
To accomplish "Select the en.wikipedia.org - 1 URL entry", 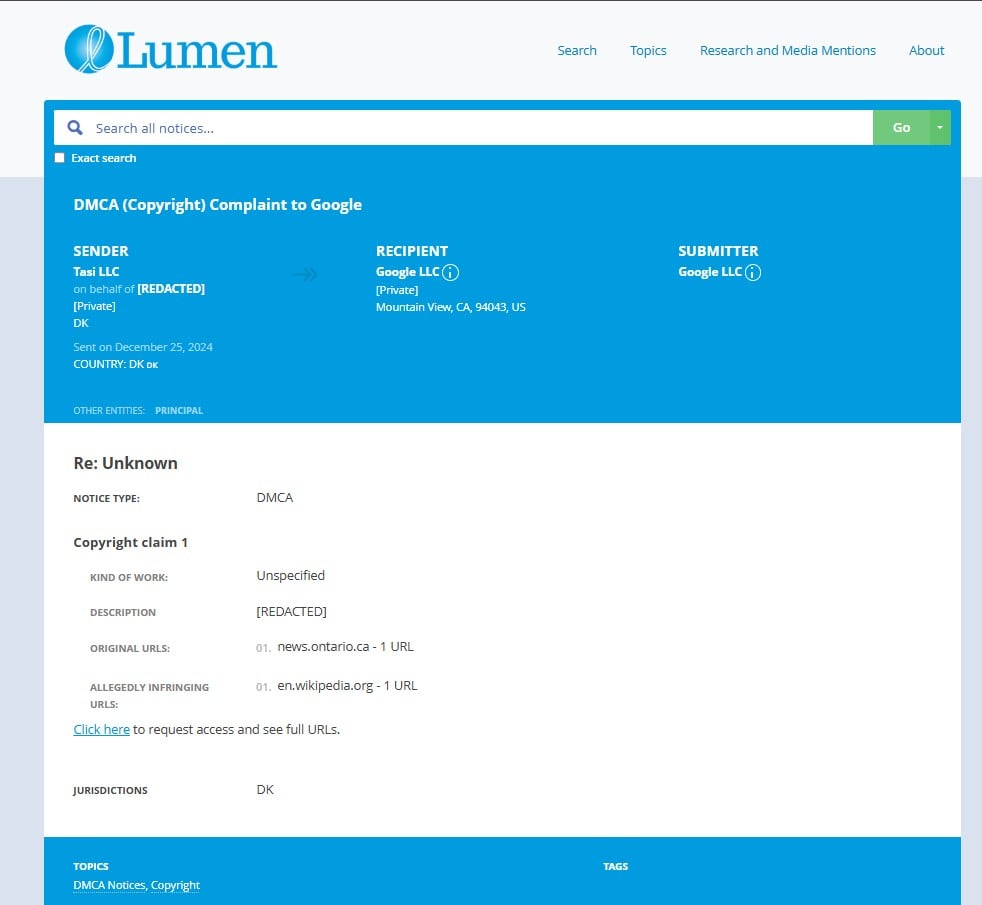I will pyautogui.click(x=348, y=686).
